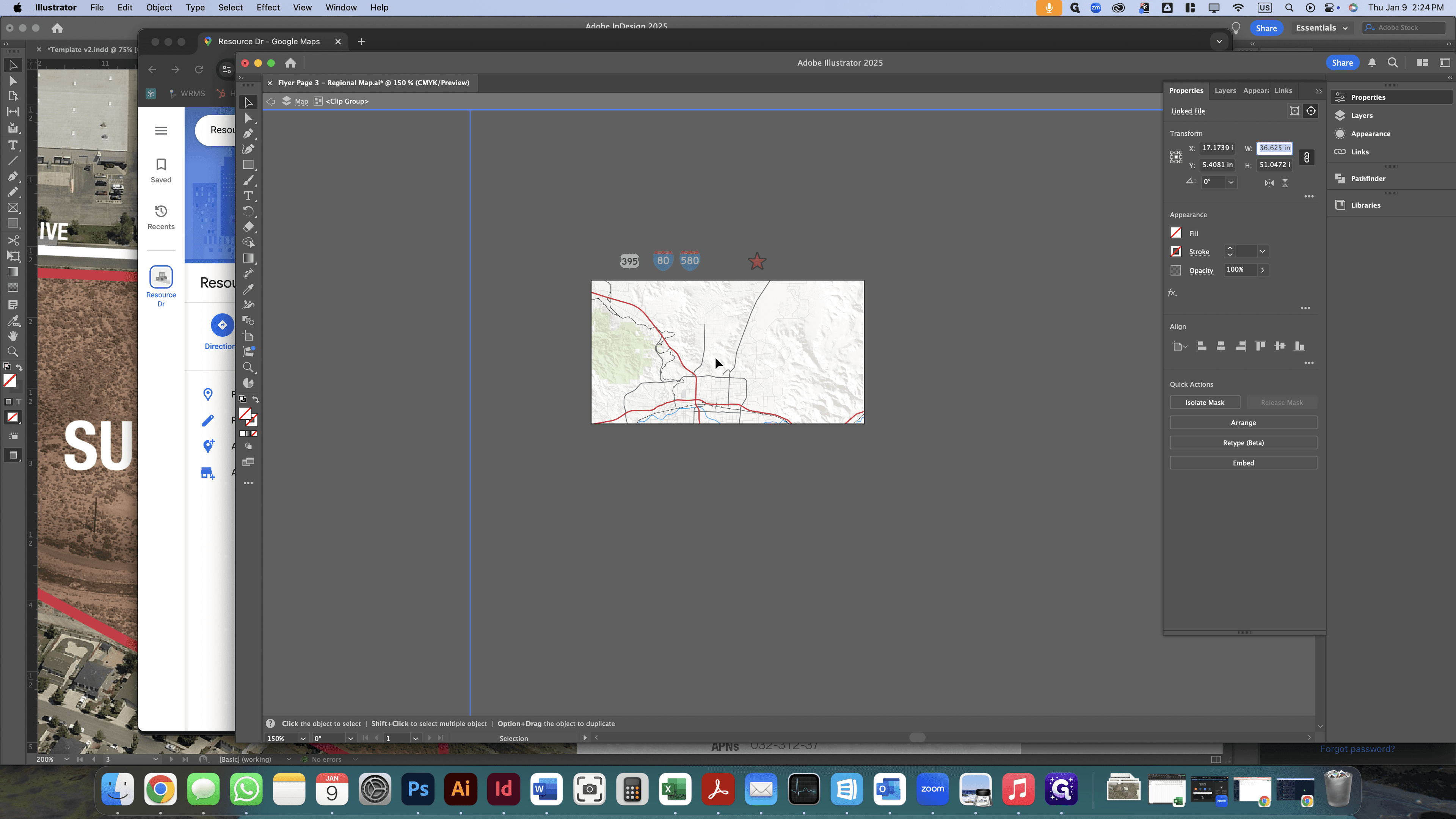Image resolution: width=1456 pixels, height=819 pixels.
Task: Select the Type tool in Illustrator
Action: tap(248, 196)
